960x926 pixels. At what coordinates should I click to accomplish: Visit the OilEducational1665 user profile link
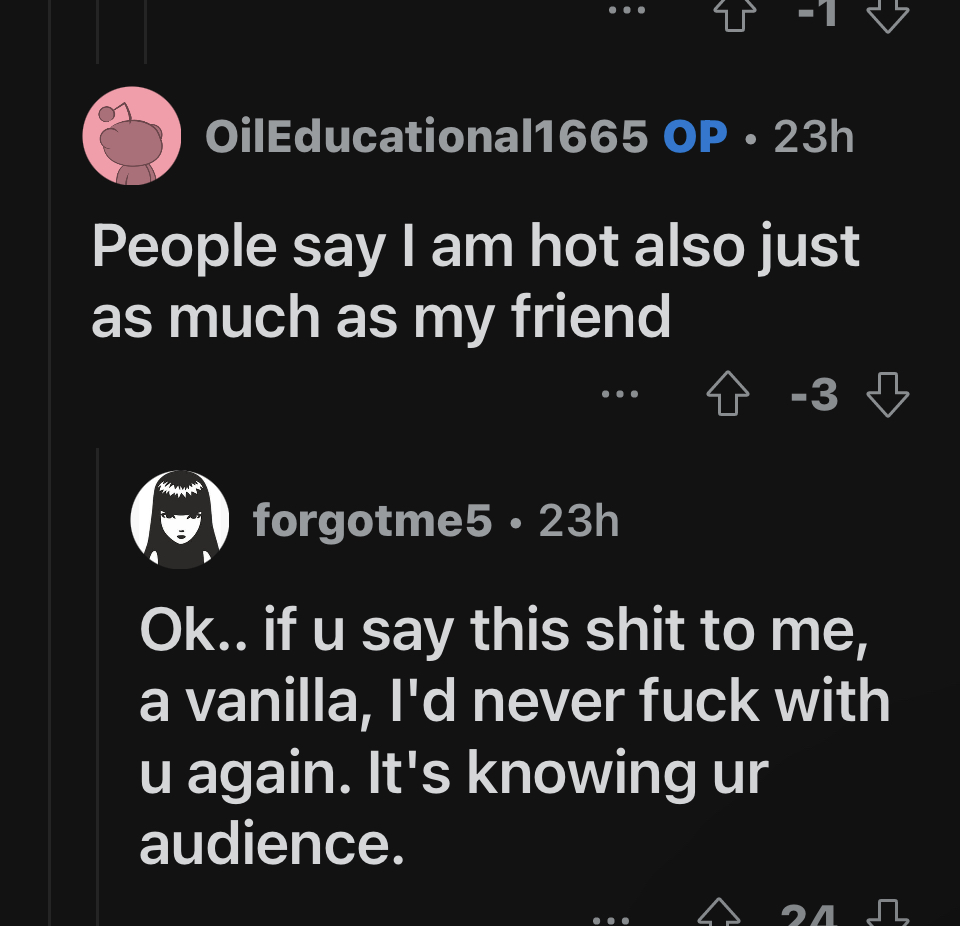[426, 136]
